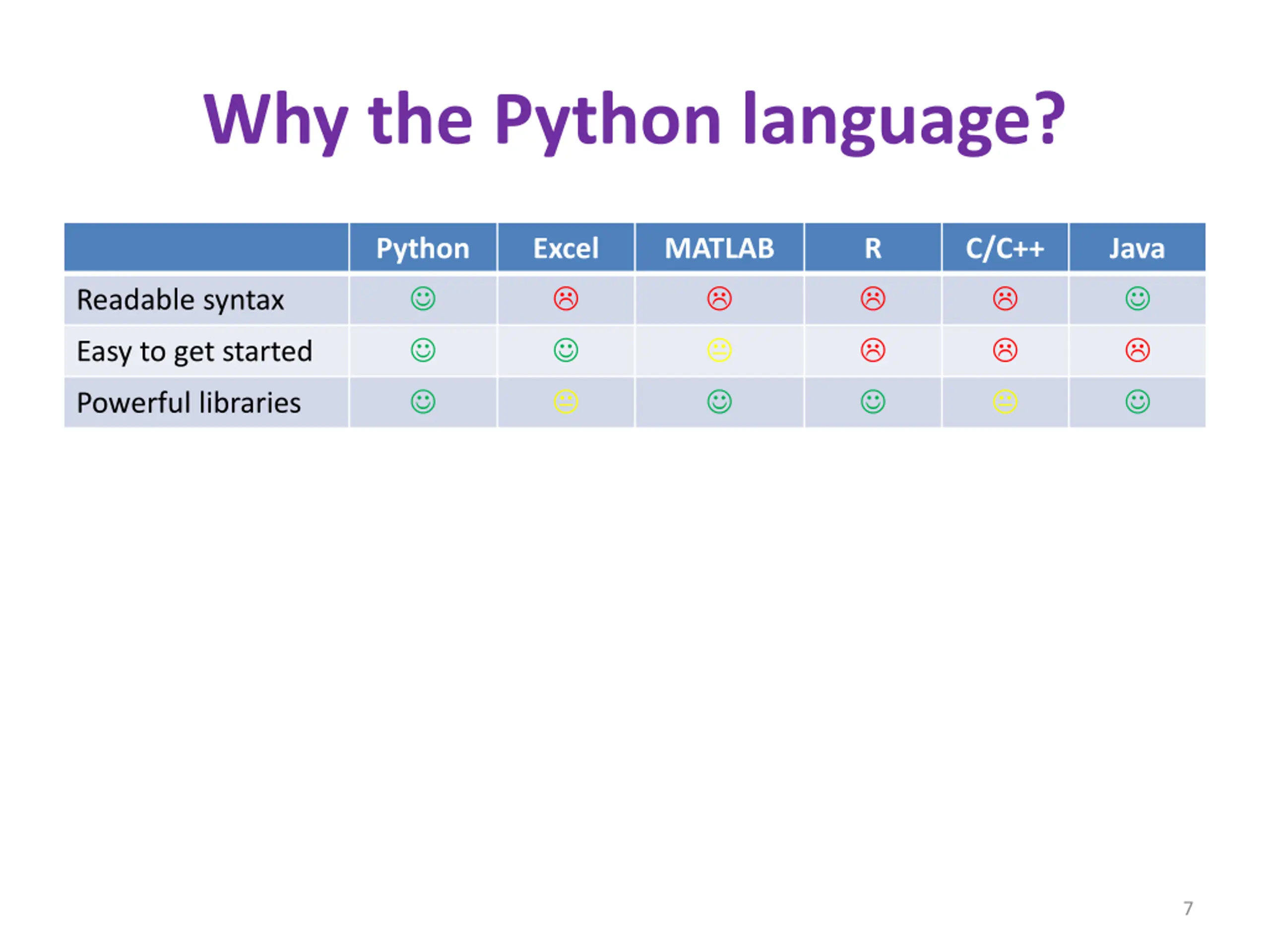Screen dimensions: 1270x952
Task: Click MATLAB's green smiley for Powerful libraries
Action: pos(719,402)
